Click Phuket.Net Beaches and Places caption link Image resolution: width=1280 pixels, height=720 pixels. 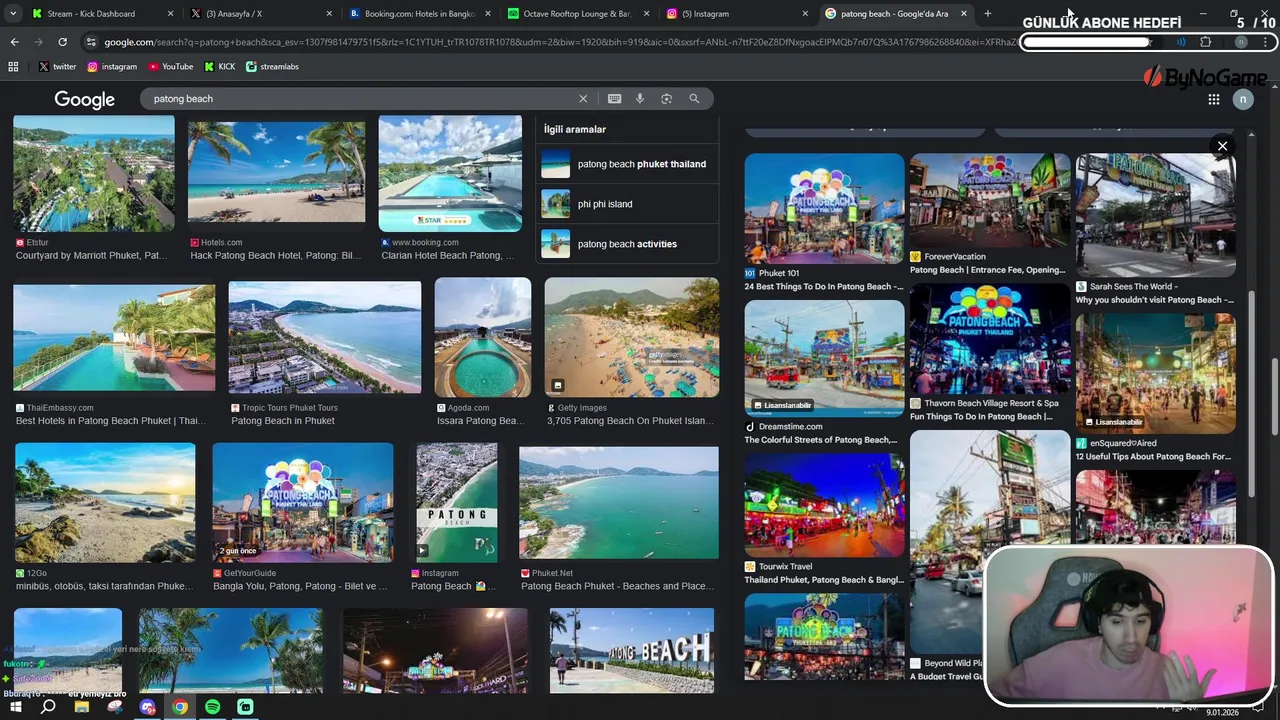(617, 586)
